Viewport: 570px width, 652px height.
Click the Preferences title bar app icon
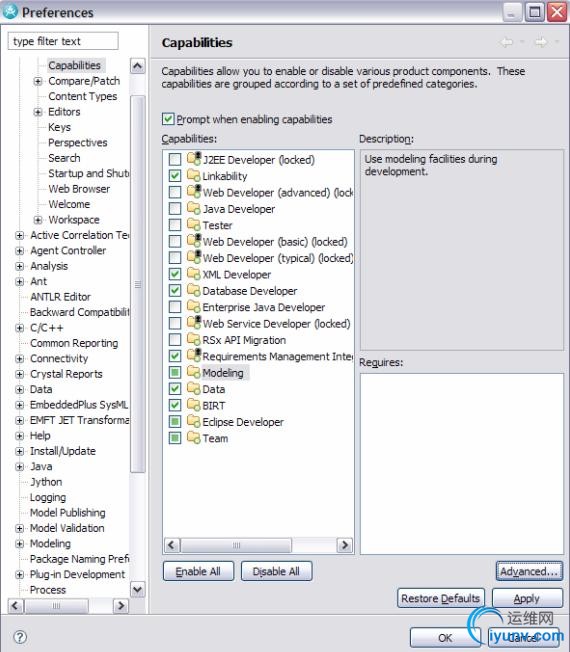pyautogui.click(x=10, y=12)
